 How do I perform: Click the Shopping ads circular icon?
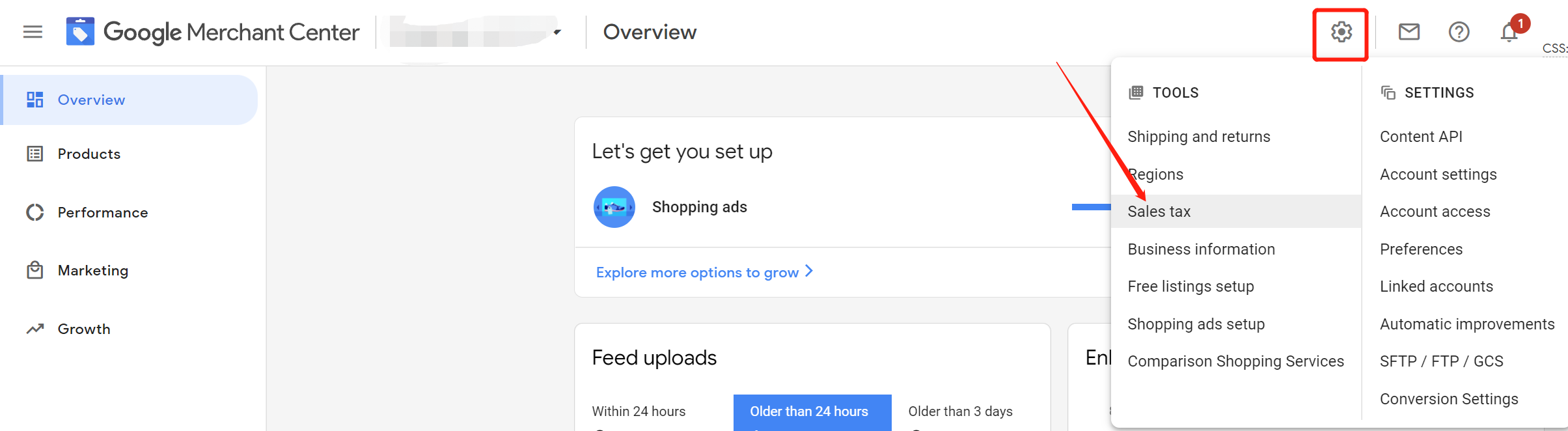(x=614, y=207)
